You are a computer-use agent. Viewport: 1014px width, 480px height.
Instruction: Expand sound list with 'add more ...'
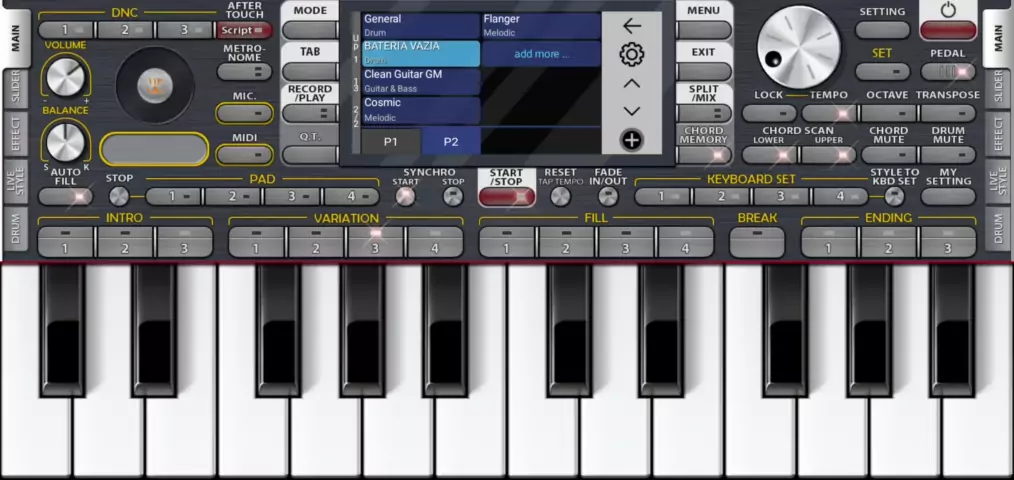[541, 54]
